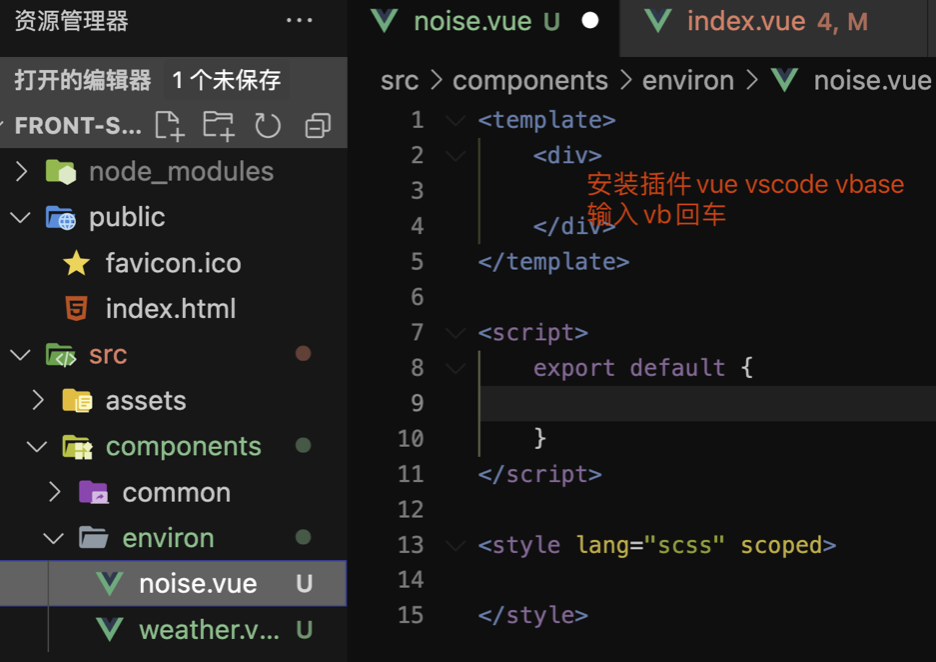Click the FRONT-S... project header

point(78,126)
